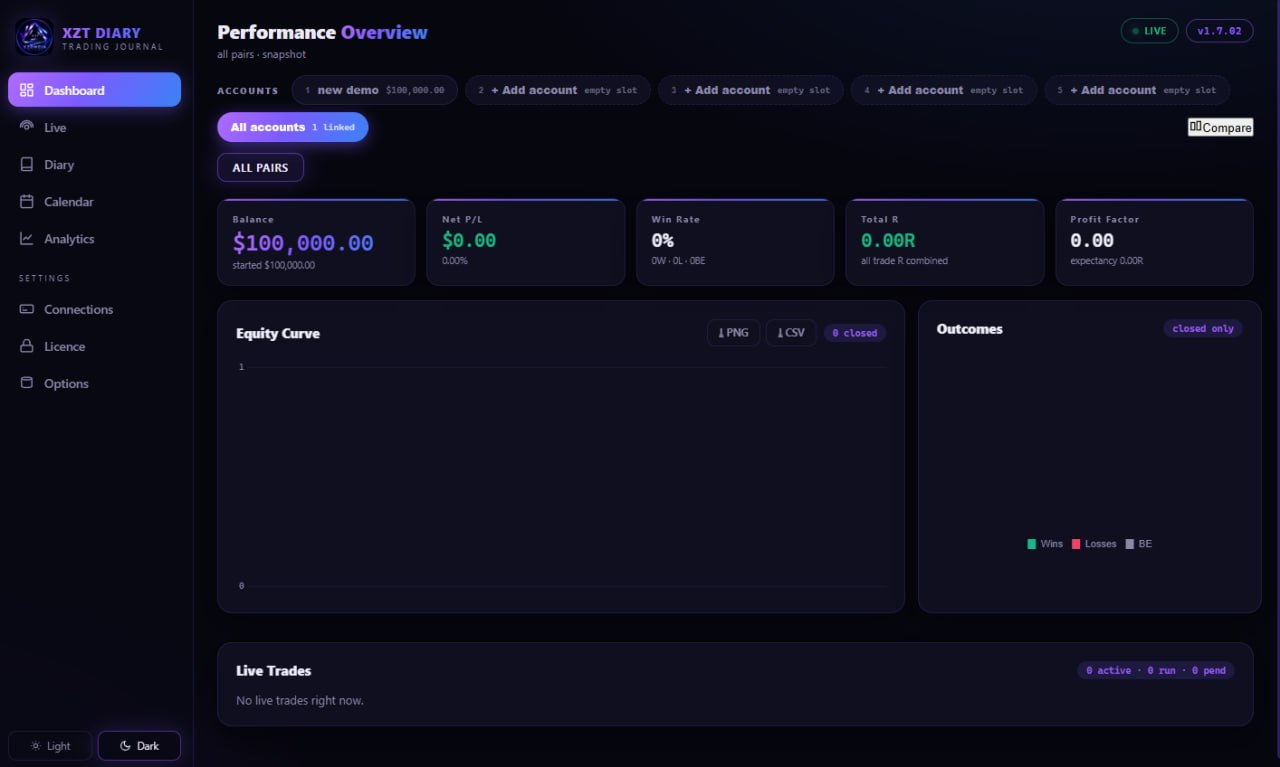
Task: Select the ALL PAIRS filter
Action: pos(260,167)
